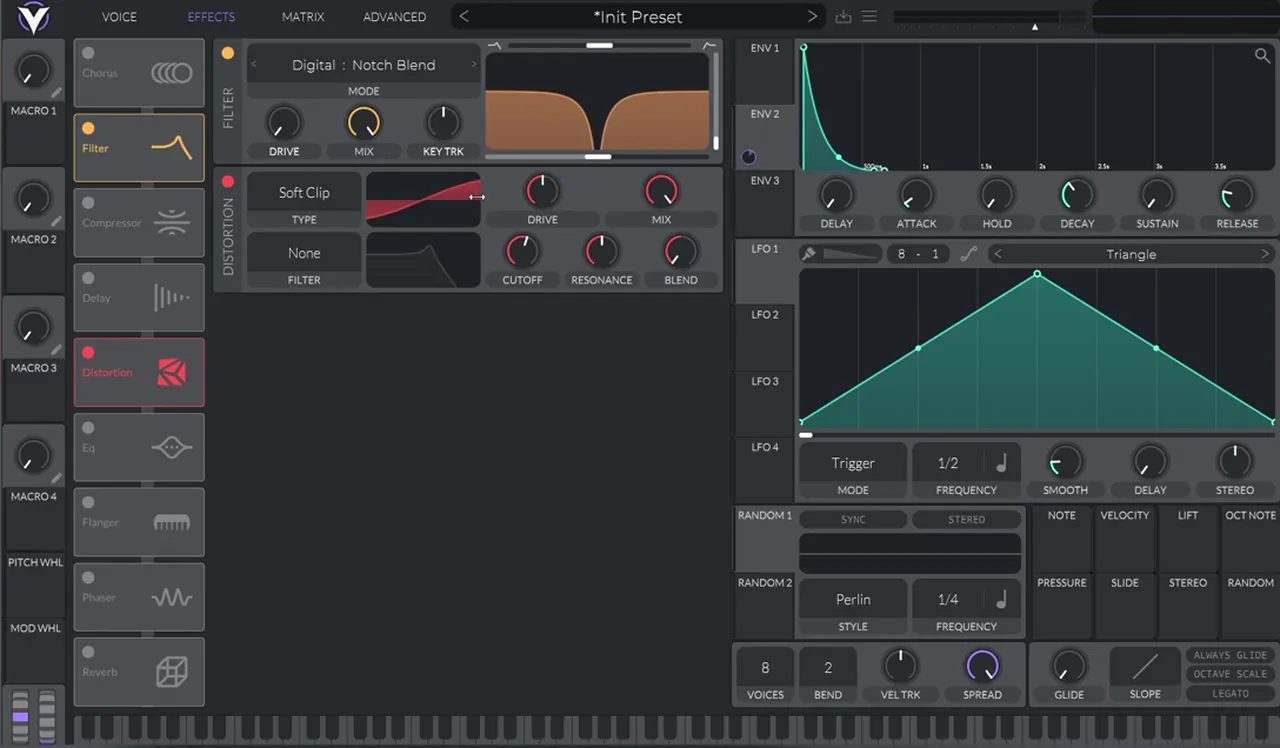
Task: Open the distortion filter None dropdown
Action: [x=304, y=253]
